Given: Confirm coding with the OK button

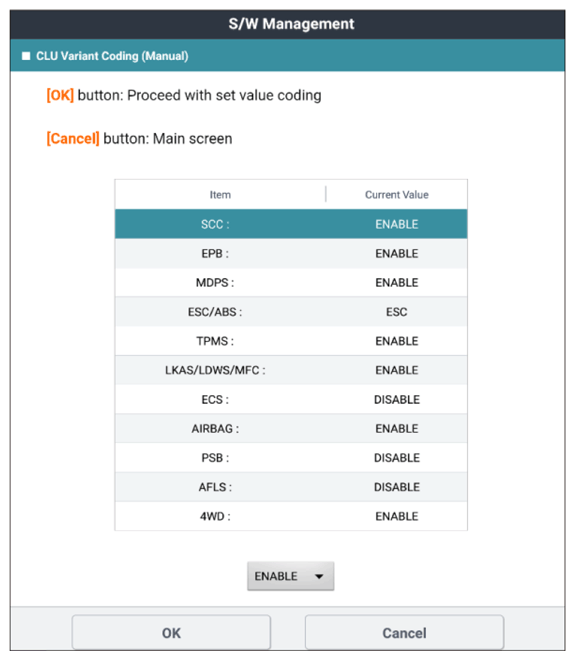Looking at the screenshot, I should click(171, 633).
